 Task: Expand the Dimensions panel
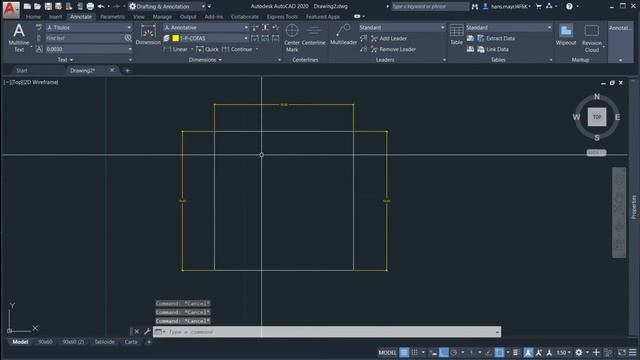click(x=205, y=60)
